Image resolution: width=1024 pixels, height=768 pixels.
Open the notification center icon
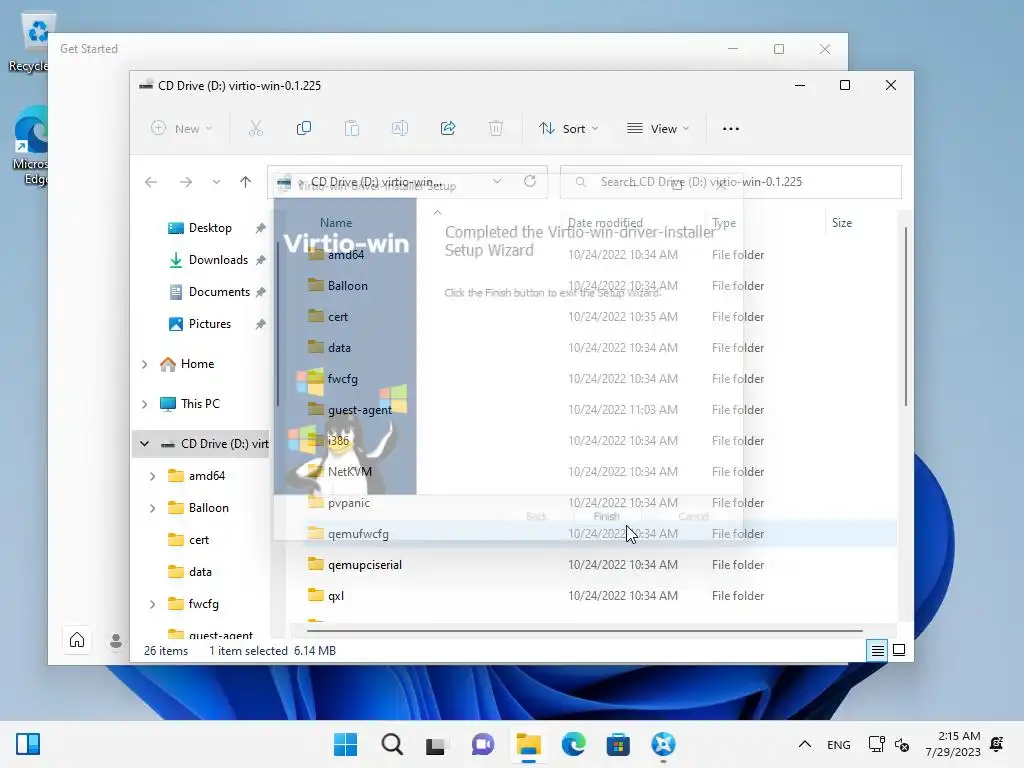tap(997, 744)
